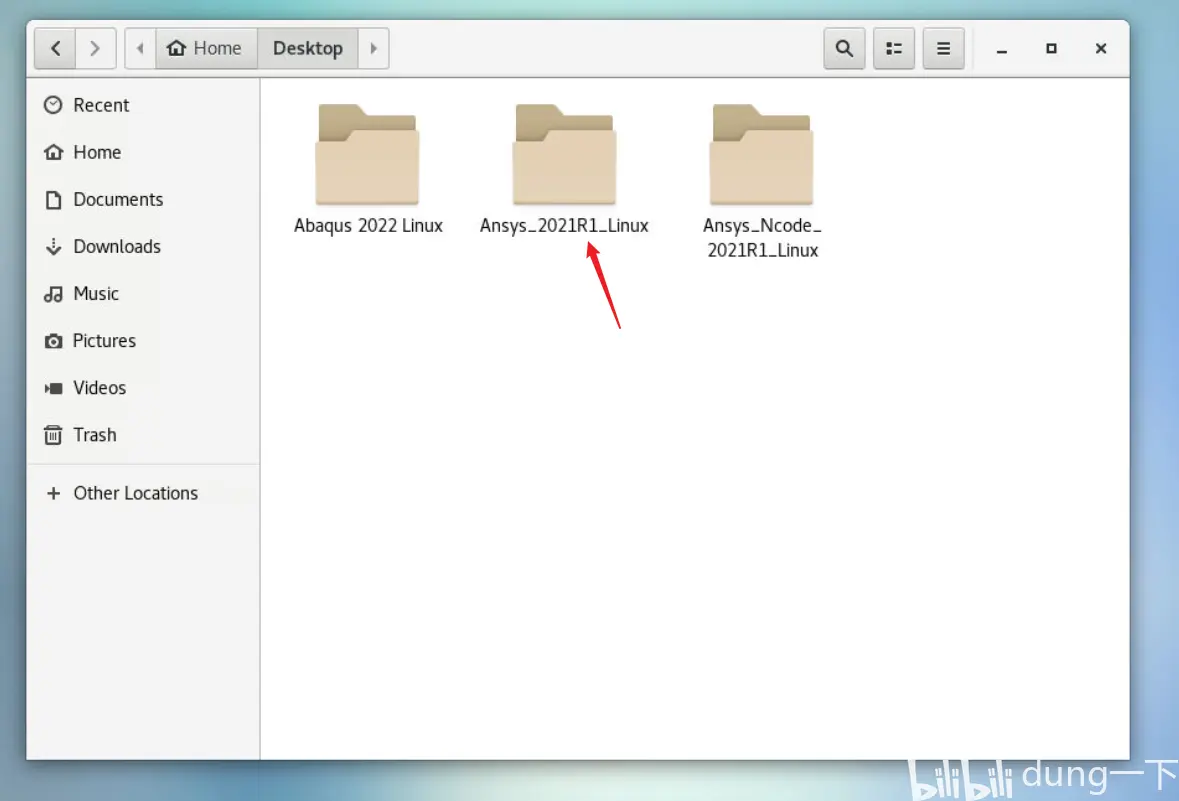
Task: Click the plus icon beside Other Locations
Action: tap(53, 493)
